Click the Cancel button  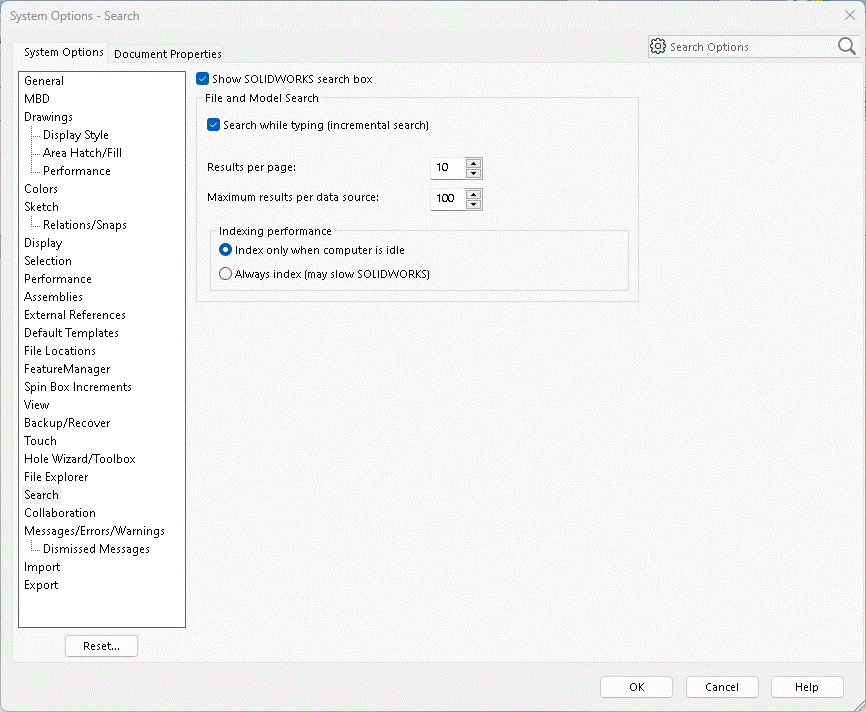point(722,687)
